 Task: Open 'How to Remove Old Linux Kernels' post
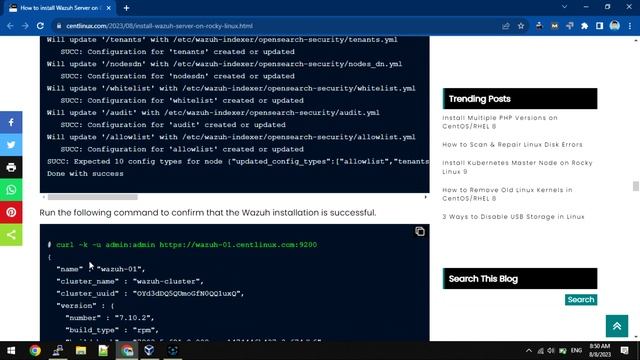click(507, 194)
